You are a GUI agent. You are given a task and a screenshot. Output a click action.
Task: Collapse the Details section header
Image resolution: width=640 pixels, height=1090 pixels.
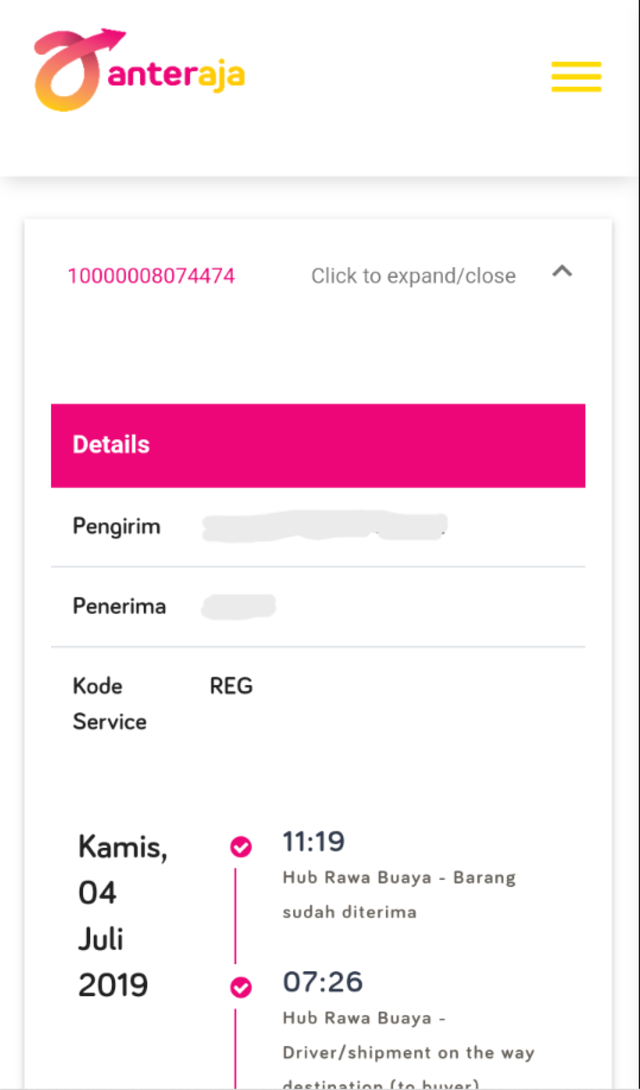110,444
